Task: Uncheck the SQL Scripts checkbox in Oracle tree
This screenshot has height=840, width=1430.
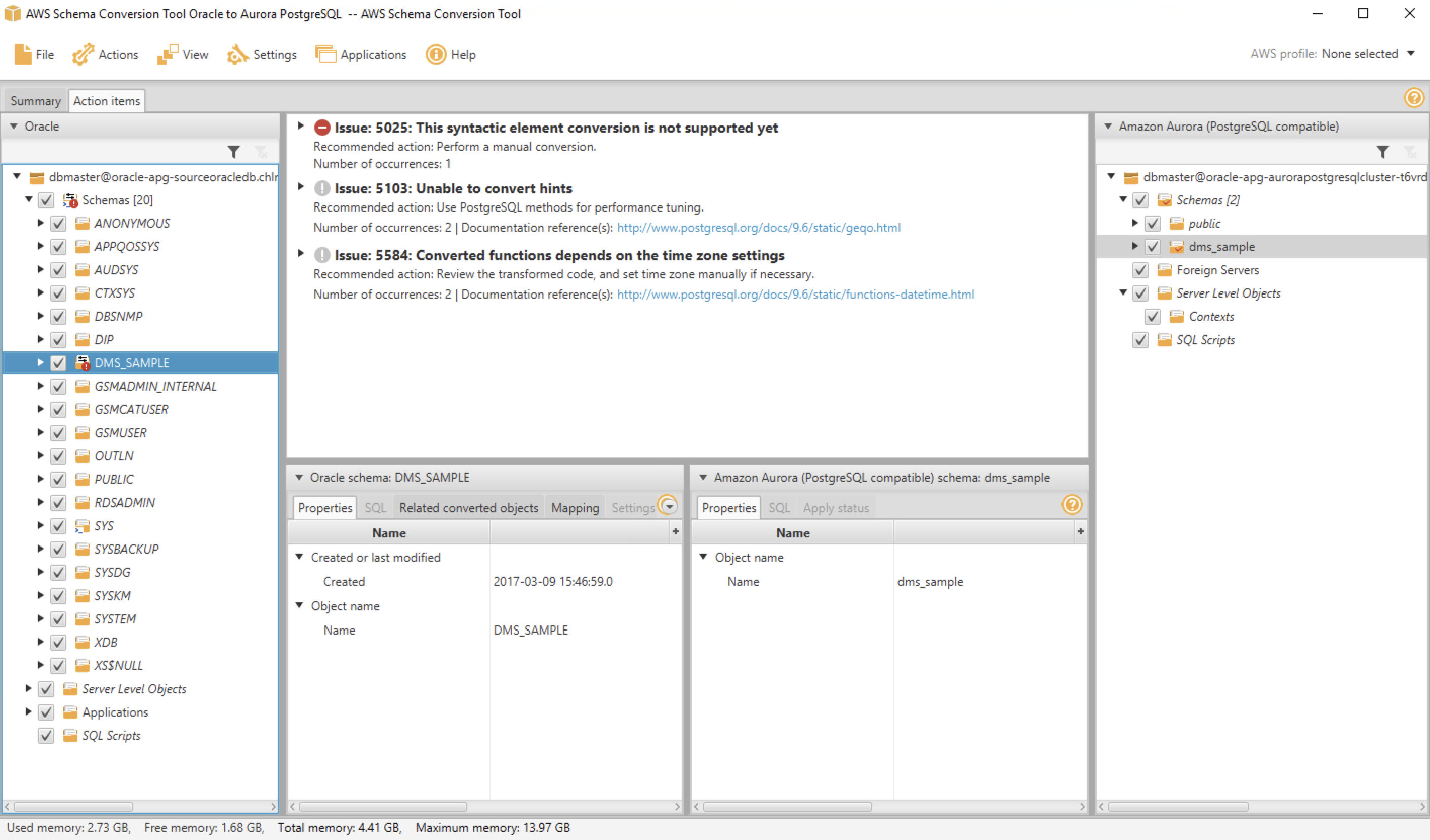Action: 46,736
